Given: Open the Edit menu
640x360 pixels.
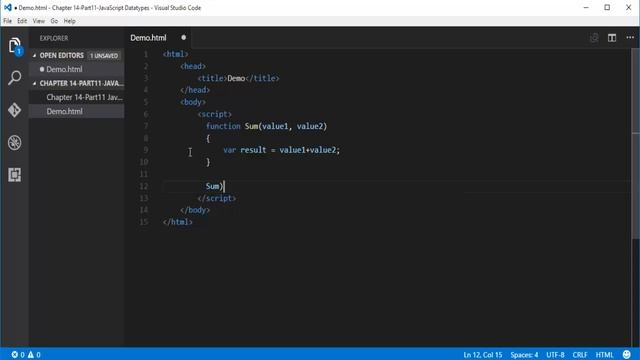Looking at the screenshot, I should tap(22, 21).
